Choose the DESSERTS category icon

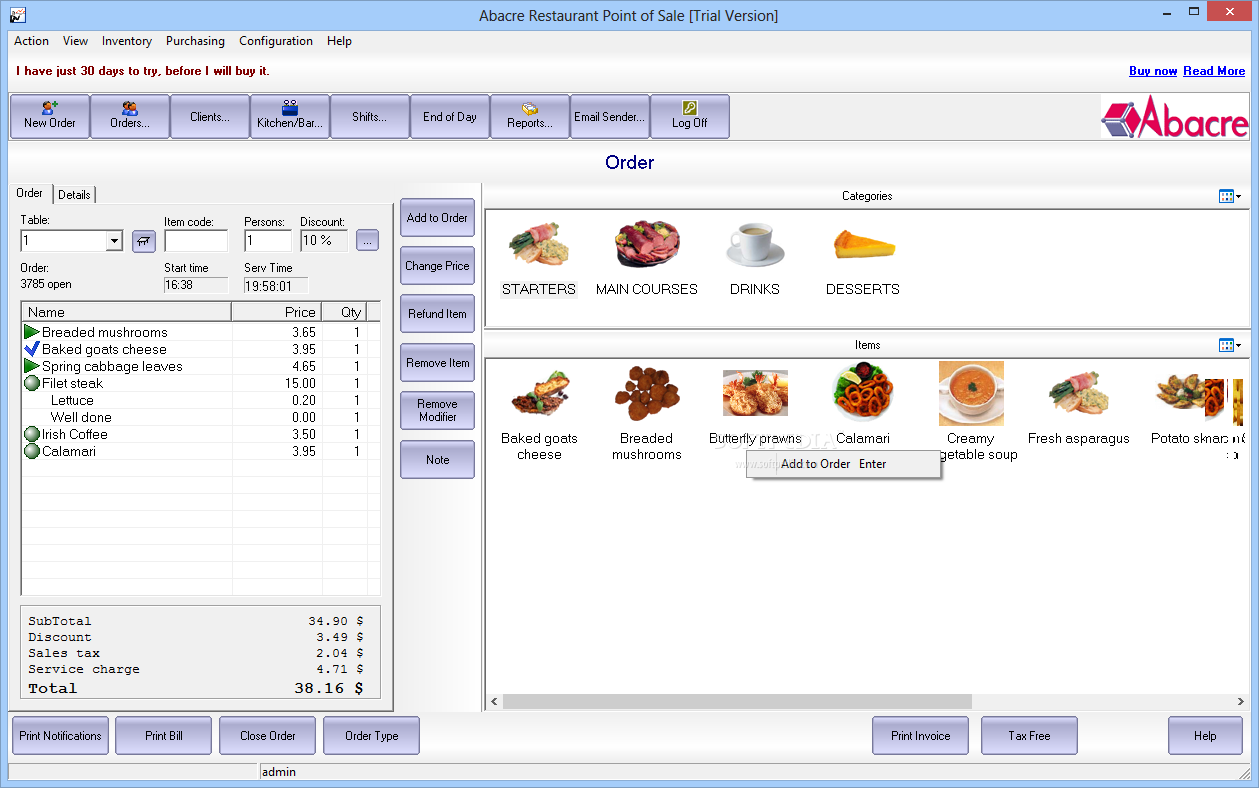[x=863, y=246]
